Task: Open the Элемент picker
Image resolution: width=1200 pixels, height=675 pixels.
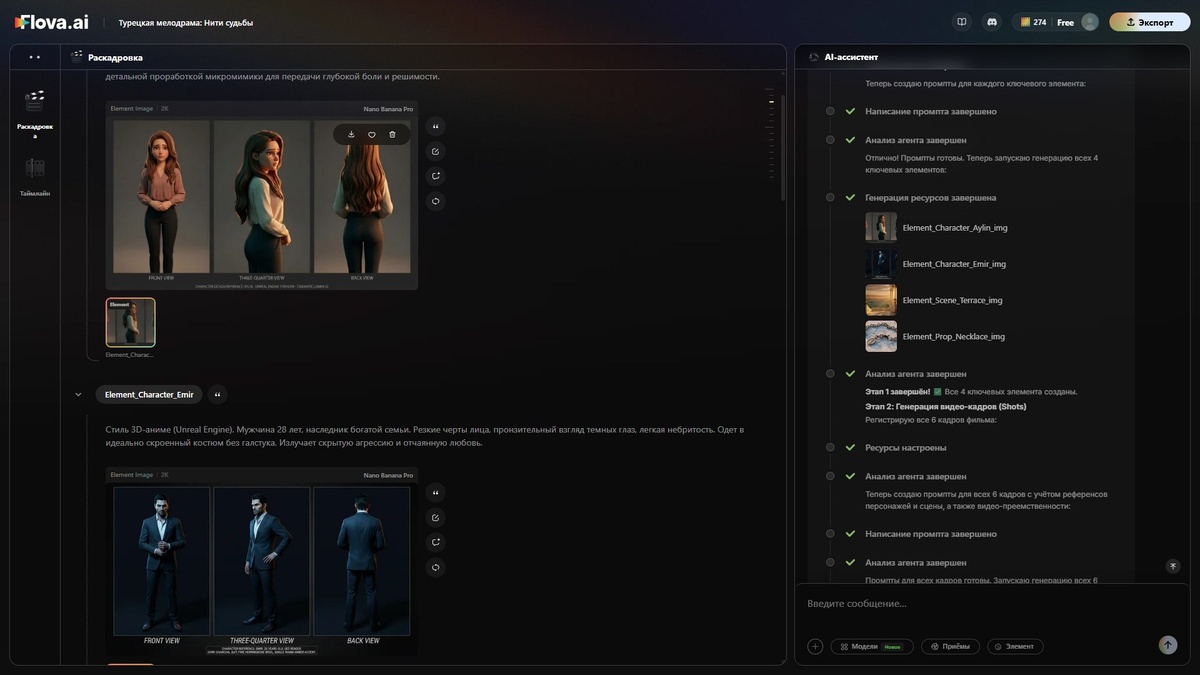Action: pyautogui.click(x=1015, y=646)
